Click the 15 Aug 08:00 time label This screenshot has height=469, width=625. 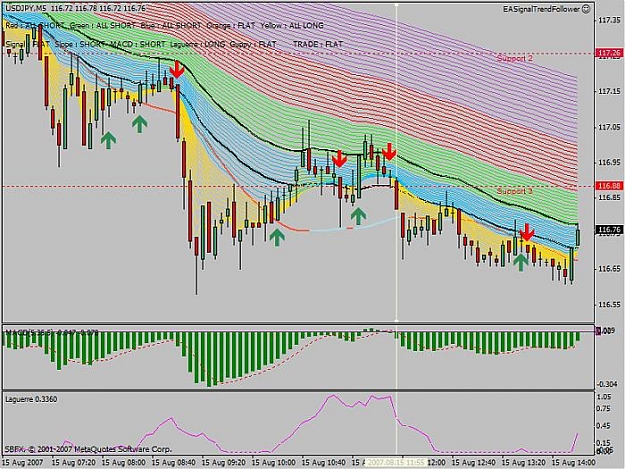[124, 463]
